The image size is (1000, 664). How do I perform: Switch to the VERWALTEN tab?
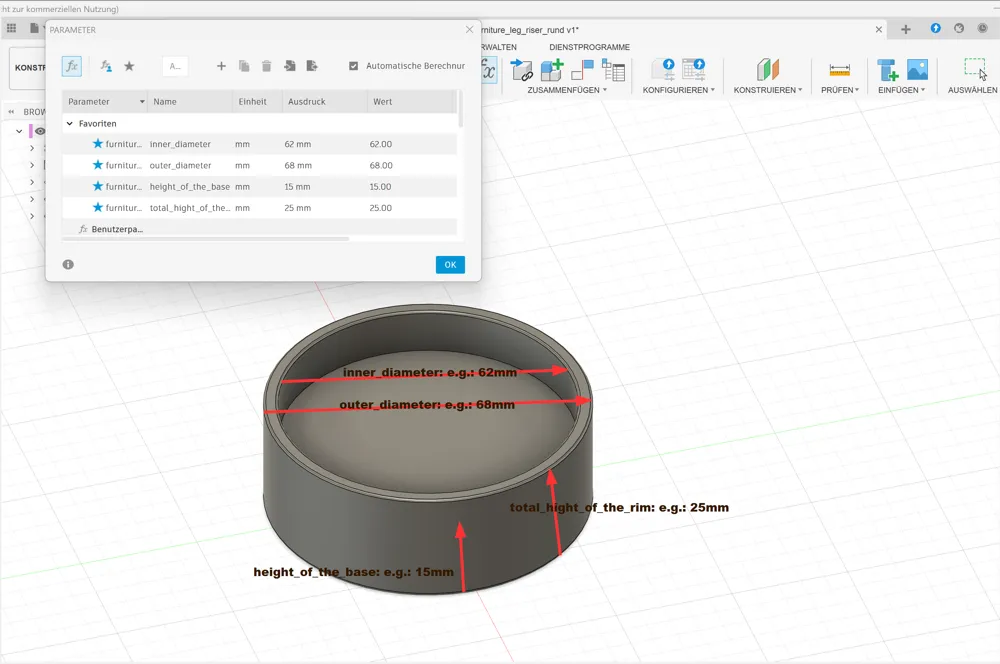[x=499, y=47]
